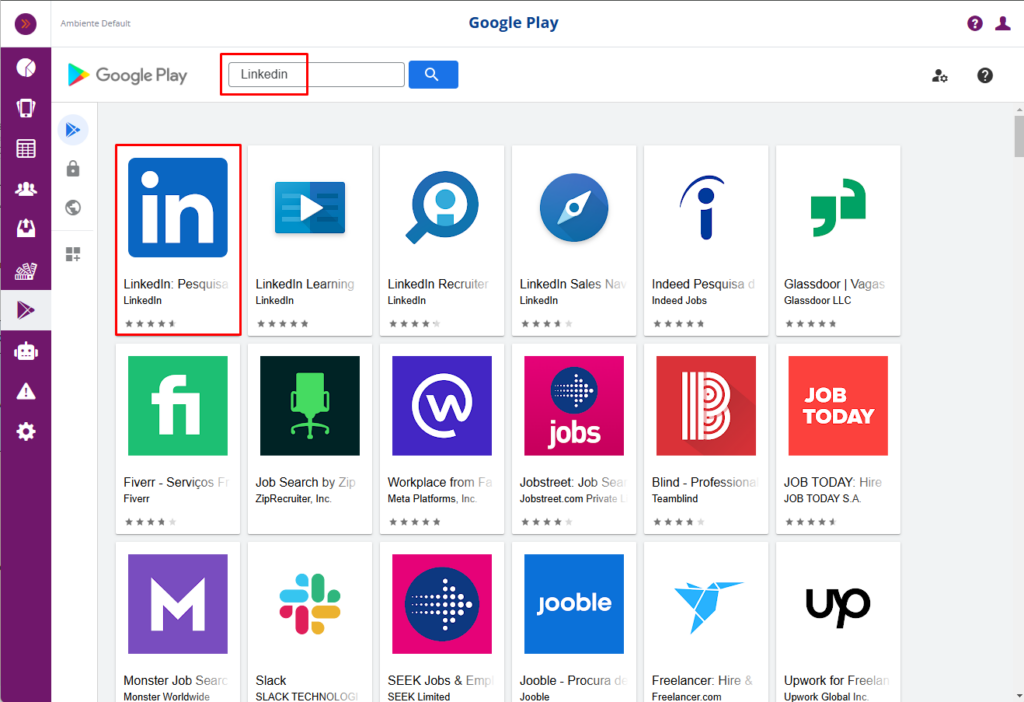Click the vertical scrollbar thumb at right
This screenshot has width=1024, height=702.
[1019, 136]
